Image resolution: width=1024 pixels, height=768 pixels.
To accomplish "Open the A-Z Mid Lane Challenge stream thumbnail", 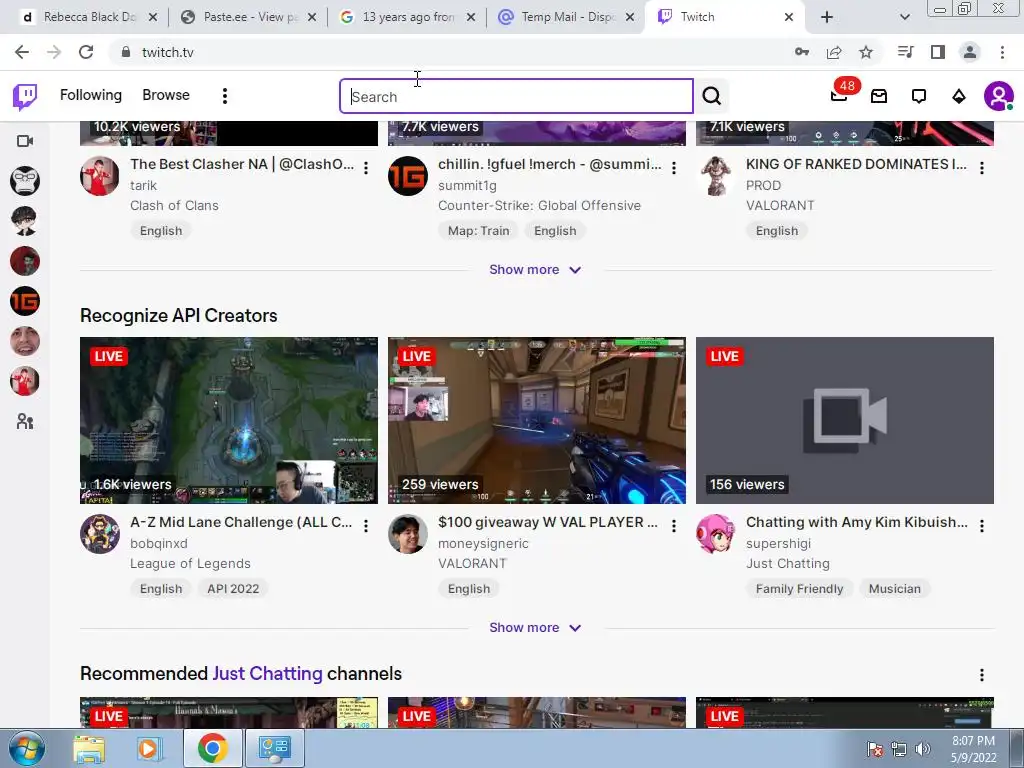I will click(x=229, y=420).
